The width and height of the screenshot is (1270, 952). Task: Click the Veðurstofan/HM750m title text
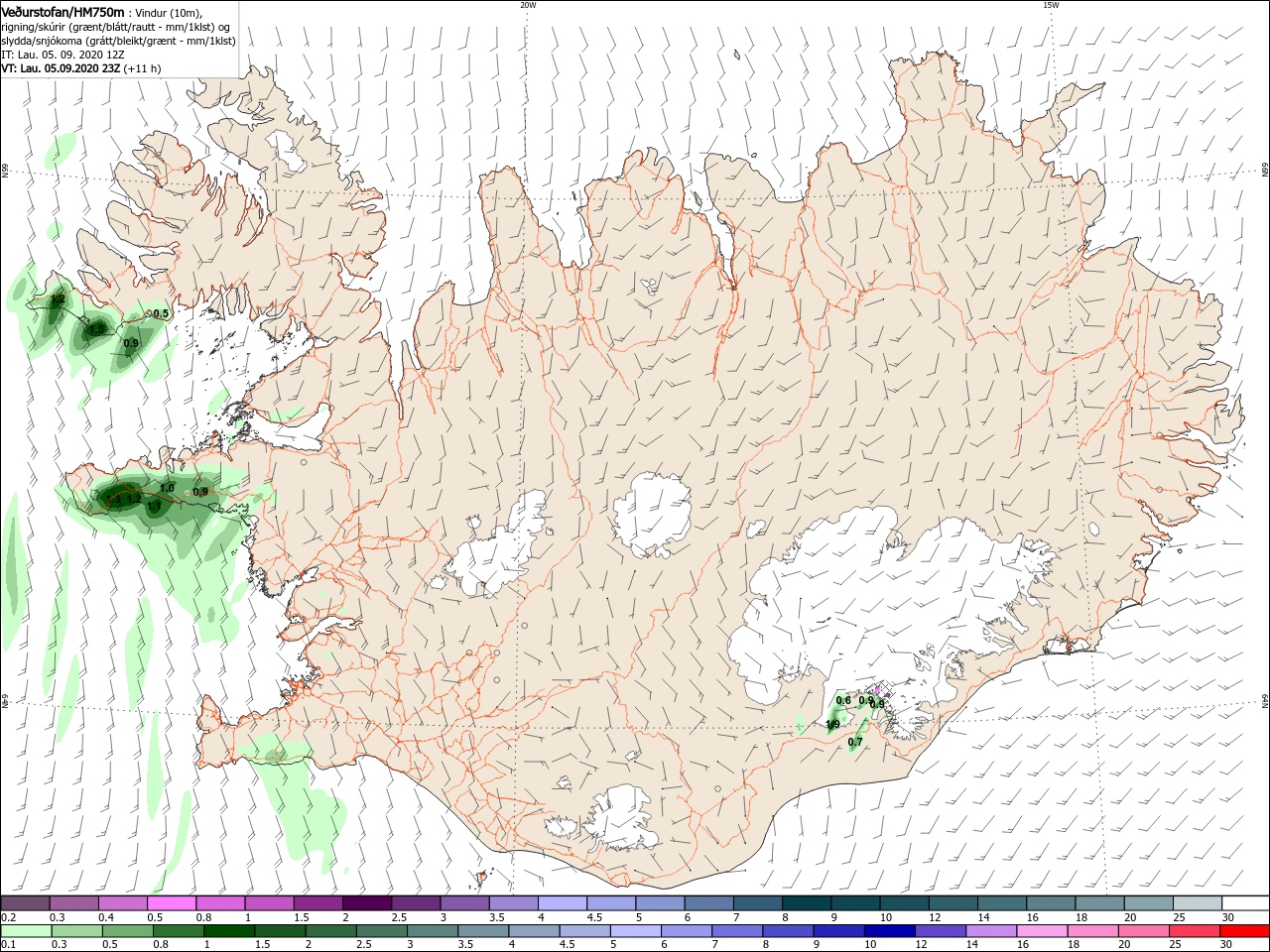click(63, 11)
